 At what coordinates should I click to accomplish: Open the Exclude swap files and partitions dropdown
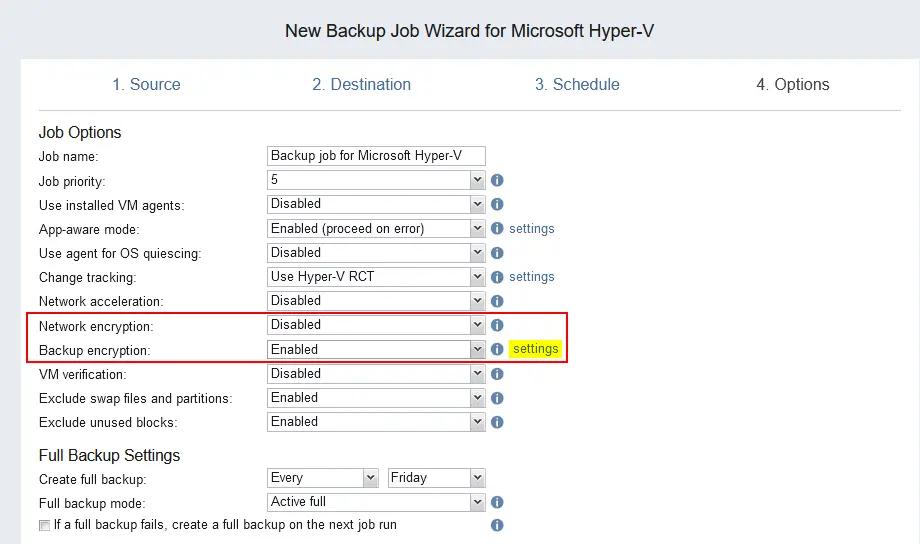376,397
